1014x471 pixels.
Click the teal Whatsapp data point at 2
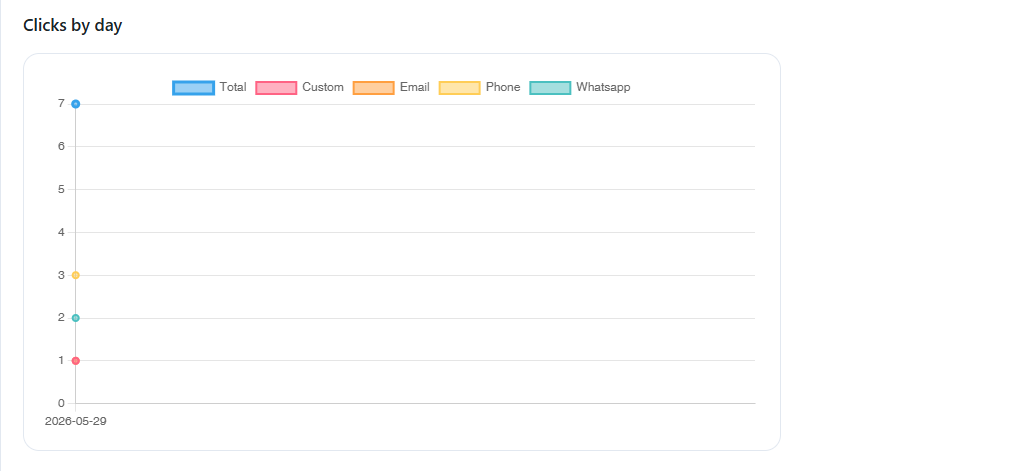click(76, 318)
